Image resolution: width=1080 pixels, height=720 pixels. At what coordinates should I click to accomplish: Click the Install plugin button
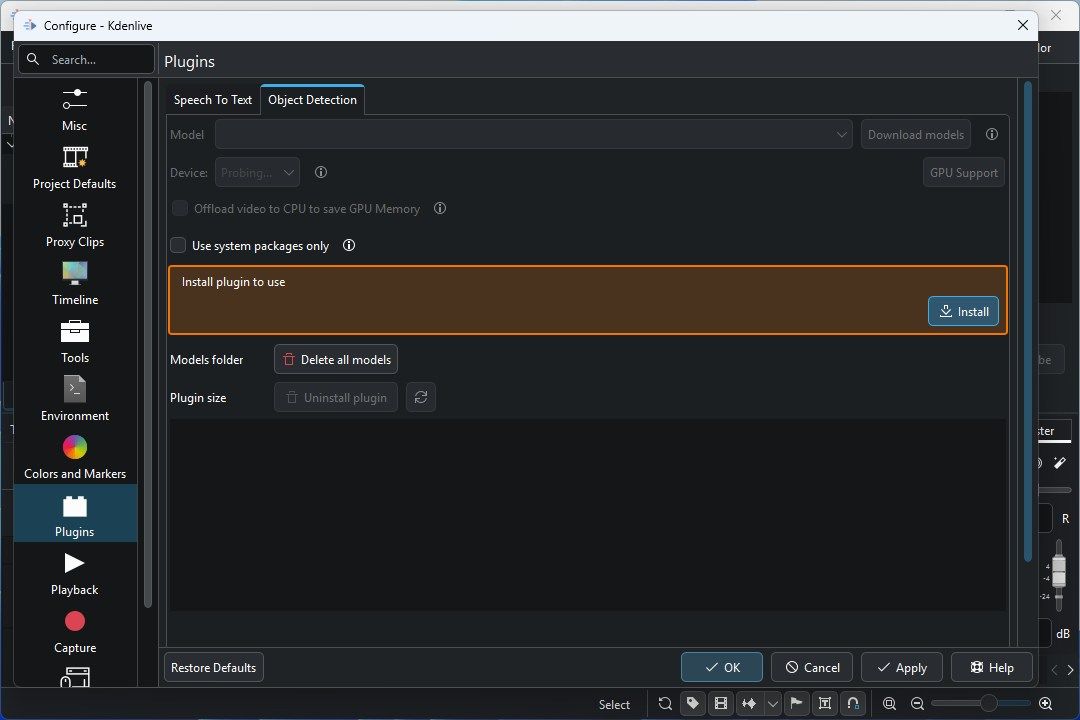[964, 311]
